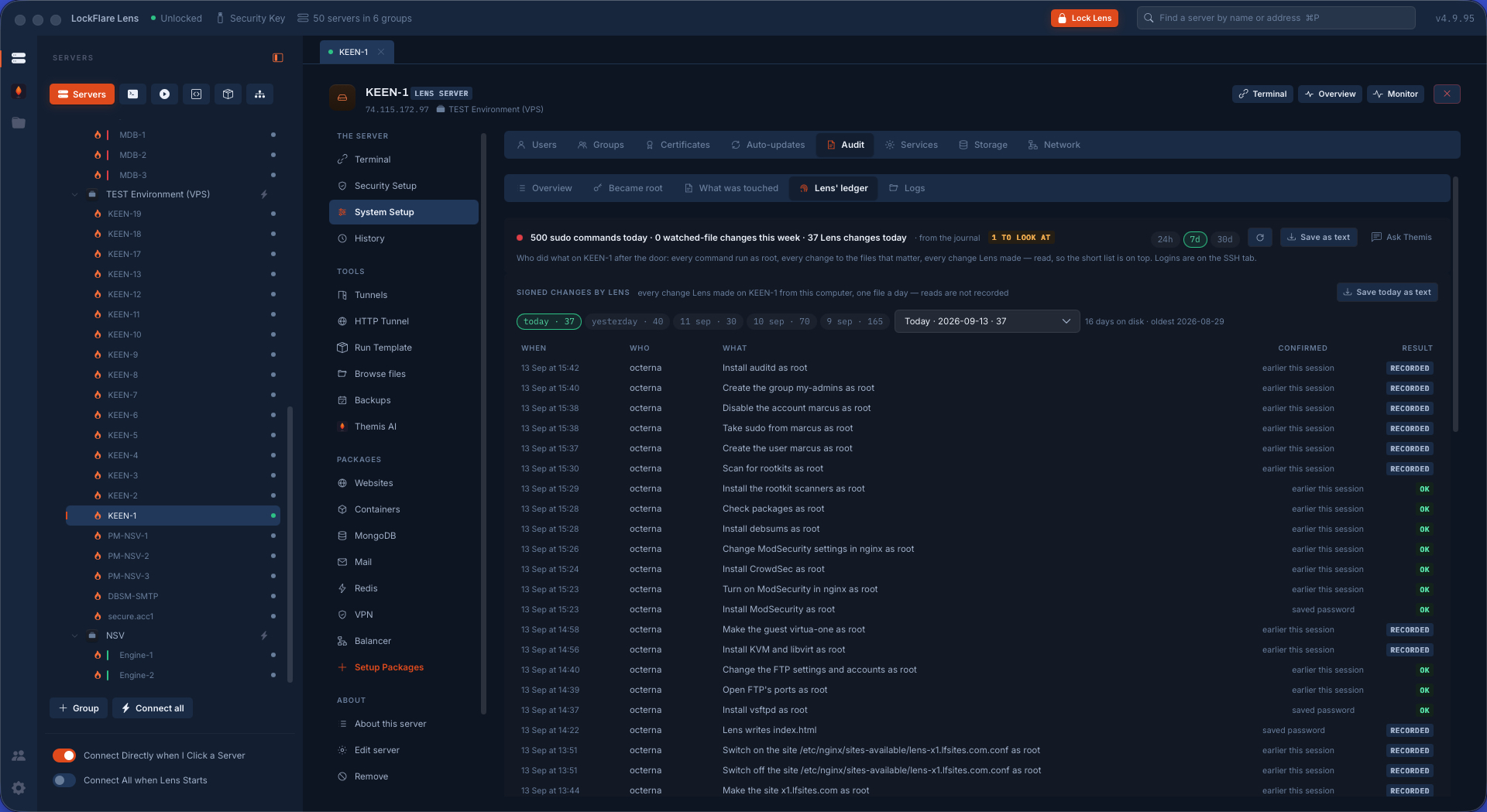The image size is (1487, 812).
Task: Click the red X button beside Monitor
Action: (x=1447, y=94)
